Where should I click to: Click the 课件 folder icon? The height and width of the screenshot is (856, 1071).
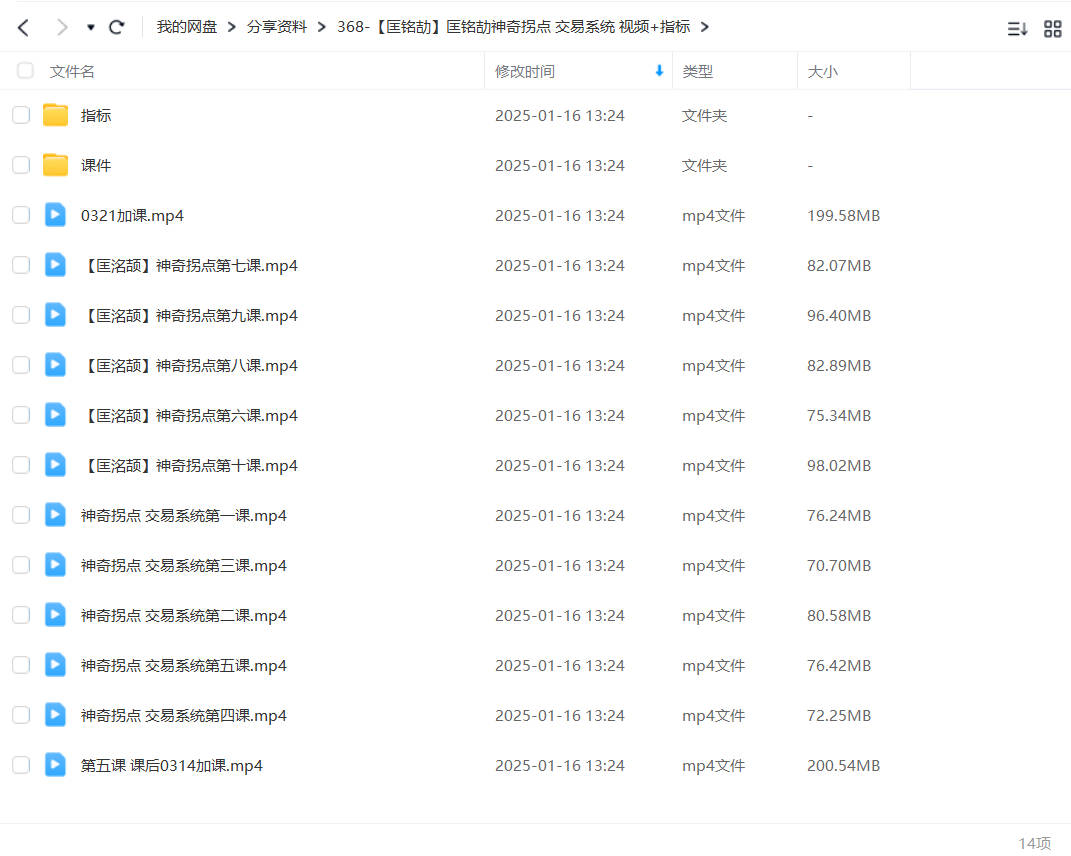[55, 165]
